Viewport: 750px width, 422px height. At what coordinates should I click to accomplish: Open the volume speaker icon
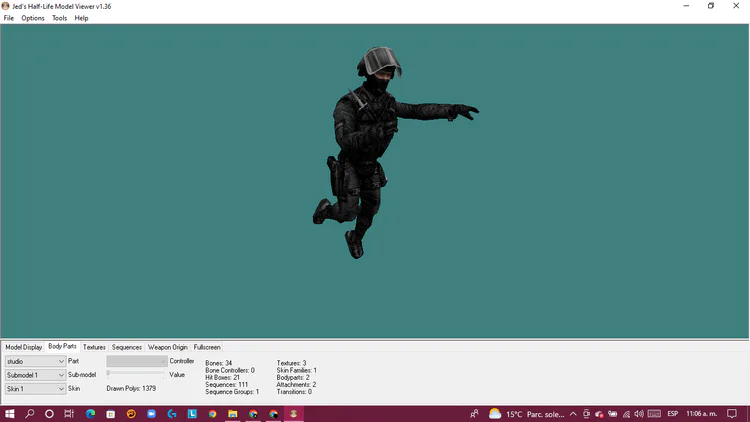[x=639, y=414]
